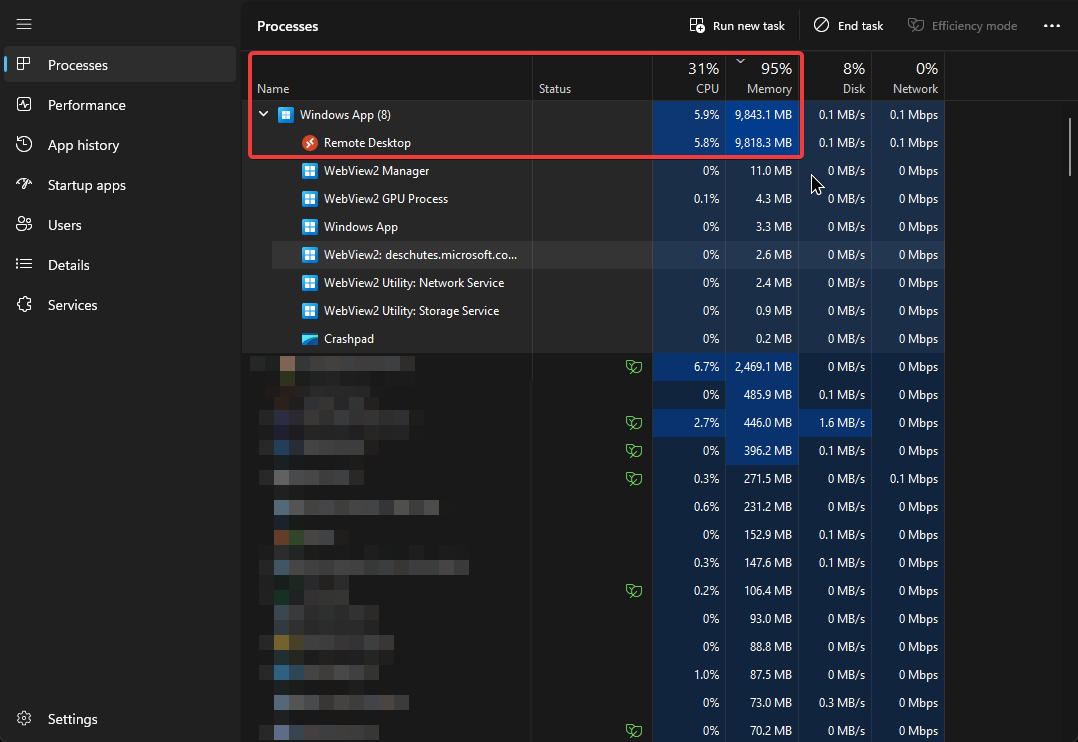Click the WebView2 Utility: Storage Service icon
Screen dimensions: 1078x742
309,311
